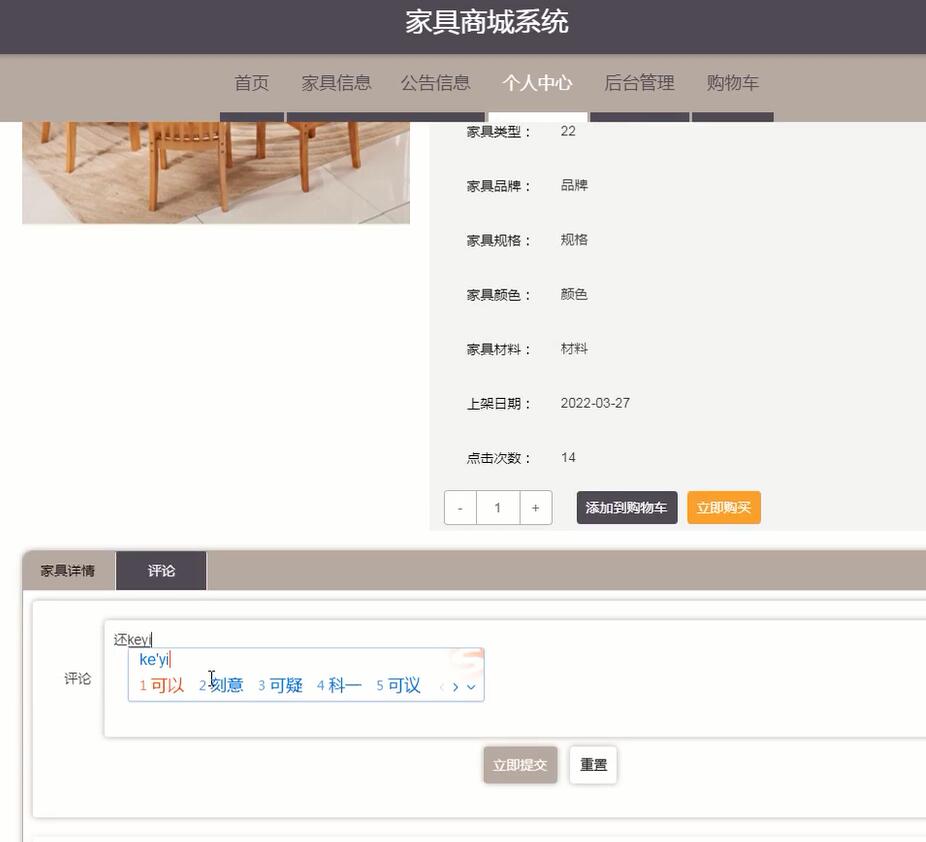Open the 购物车 shopping cart
Screen dimensions: 926x842
[733, 83]
